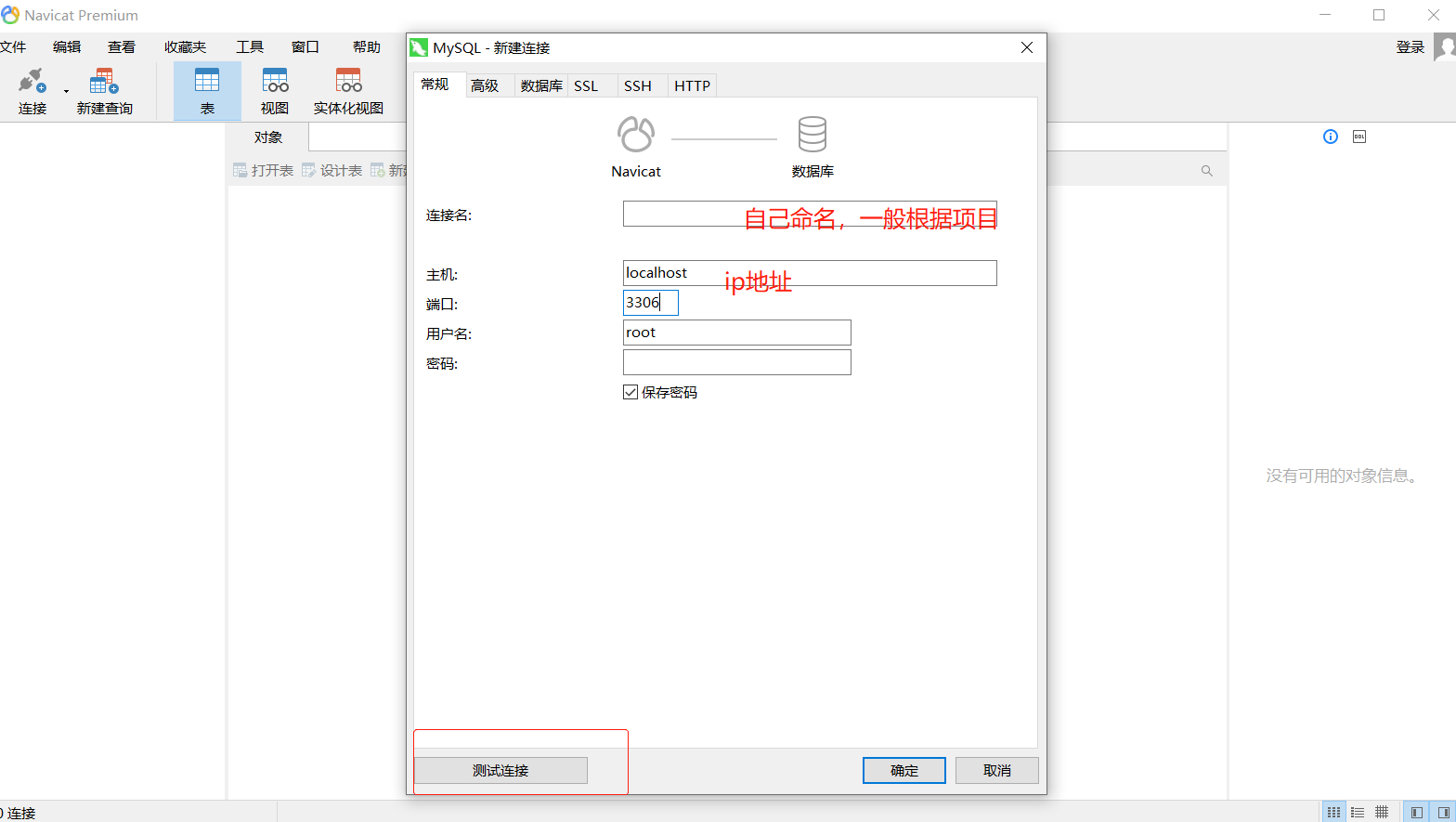Open the 编辑 menu

(x=67, y=47)
